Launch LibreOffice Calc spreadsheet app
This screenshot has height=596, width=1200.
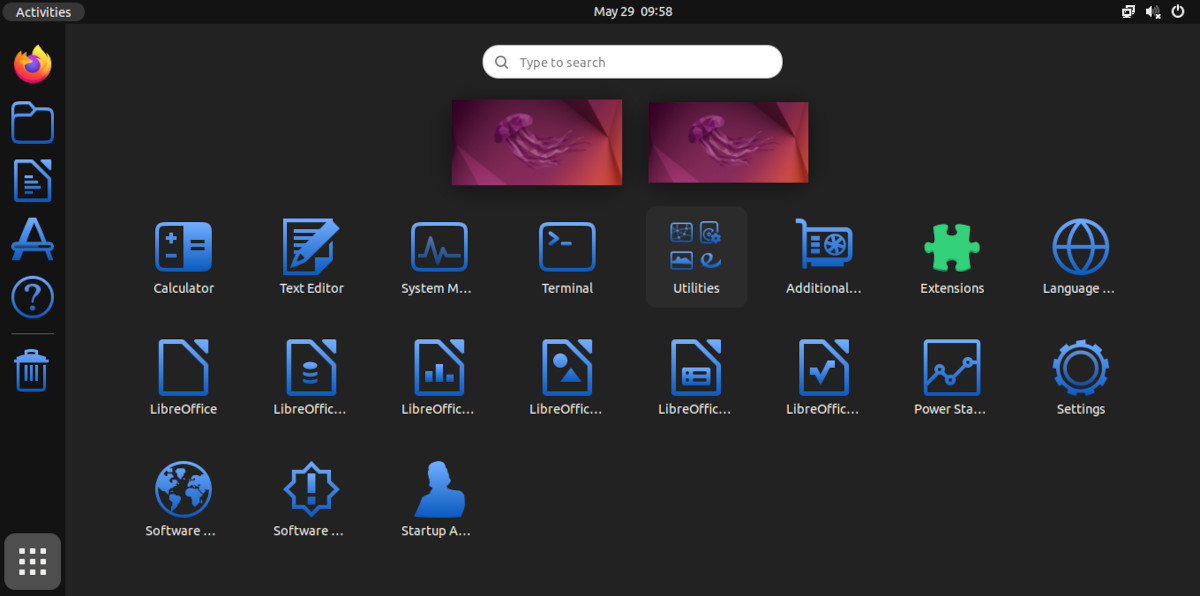[x=439, y=367]
